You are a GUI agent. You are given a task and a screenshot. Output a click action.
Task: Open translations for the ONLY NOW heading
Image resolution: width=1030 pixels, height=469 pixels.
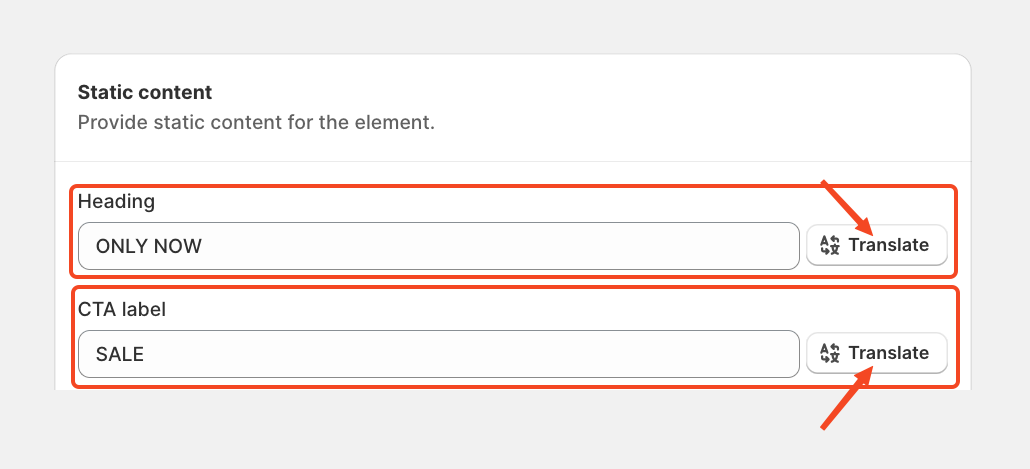[877, 245]
